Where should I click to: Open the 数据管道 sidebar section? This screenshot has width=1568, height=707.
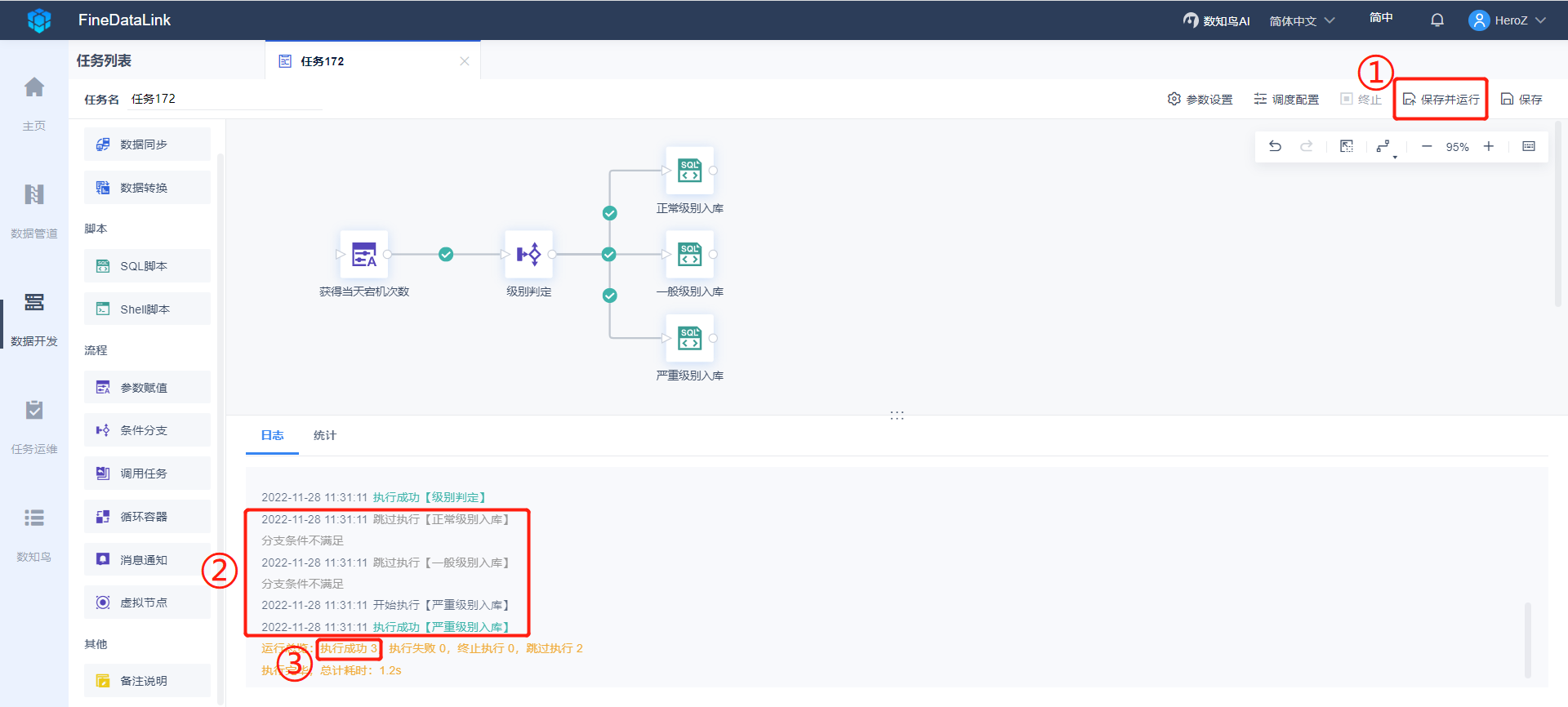[x=34, y=211]
